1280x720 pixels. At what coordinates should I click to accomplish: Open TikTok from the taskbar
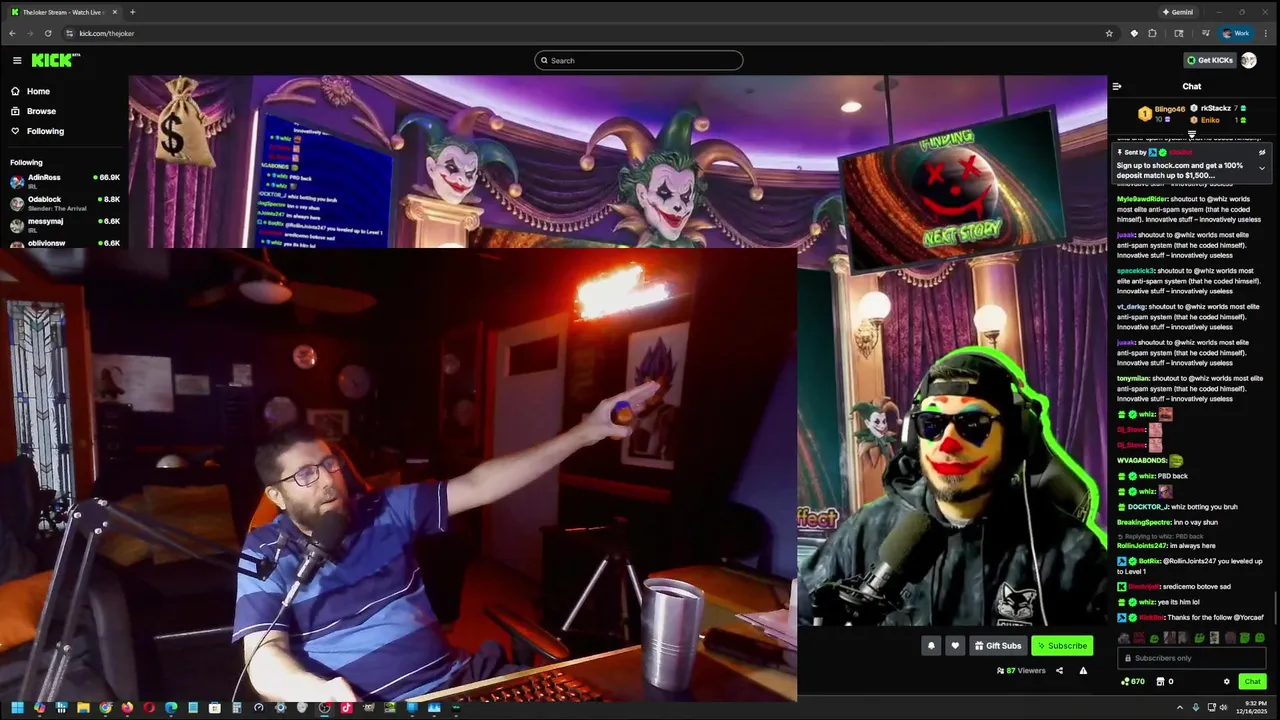tap(346, 708)
